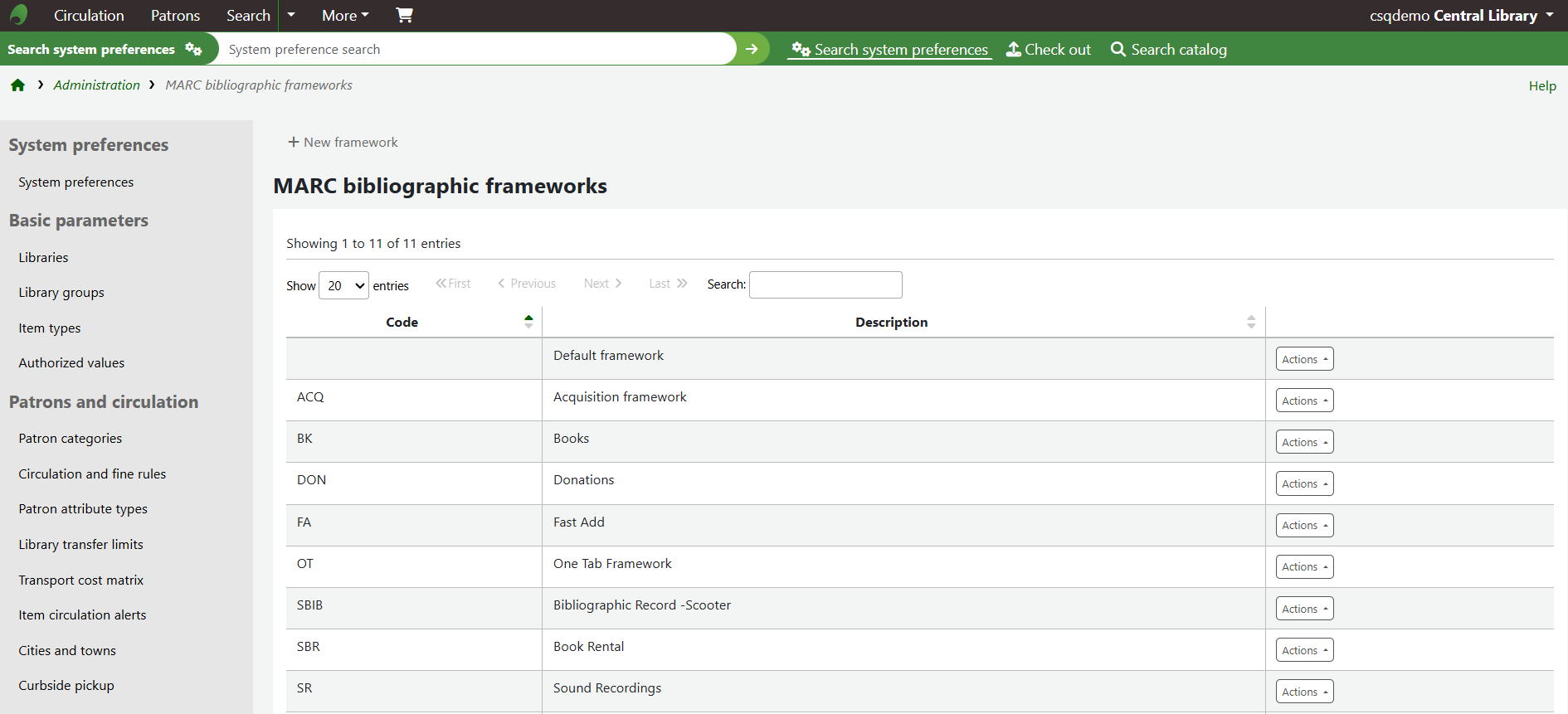The image size is (1568, 714).
Task: Click the Search catalog magnifier icon
Action: coord(1118,50)
